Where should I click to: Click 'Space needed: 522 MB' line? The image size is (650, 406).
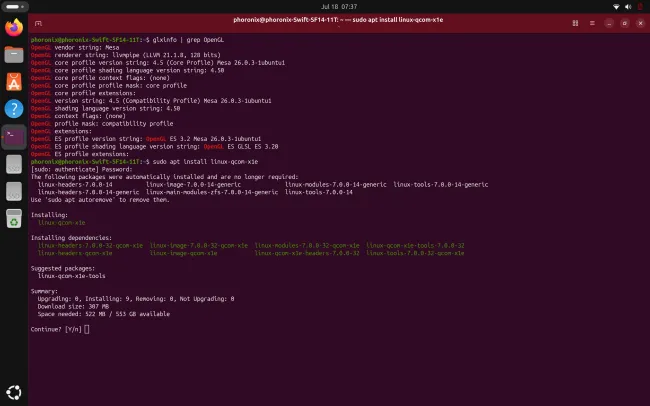pyautogui.click(x=104, y=314)
